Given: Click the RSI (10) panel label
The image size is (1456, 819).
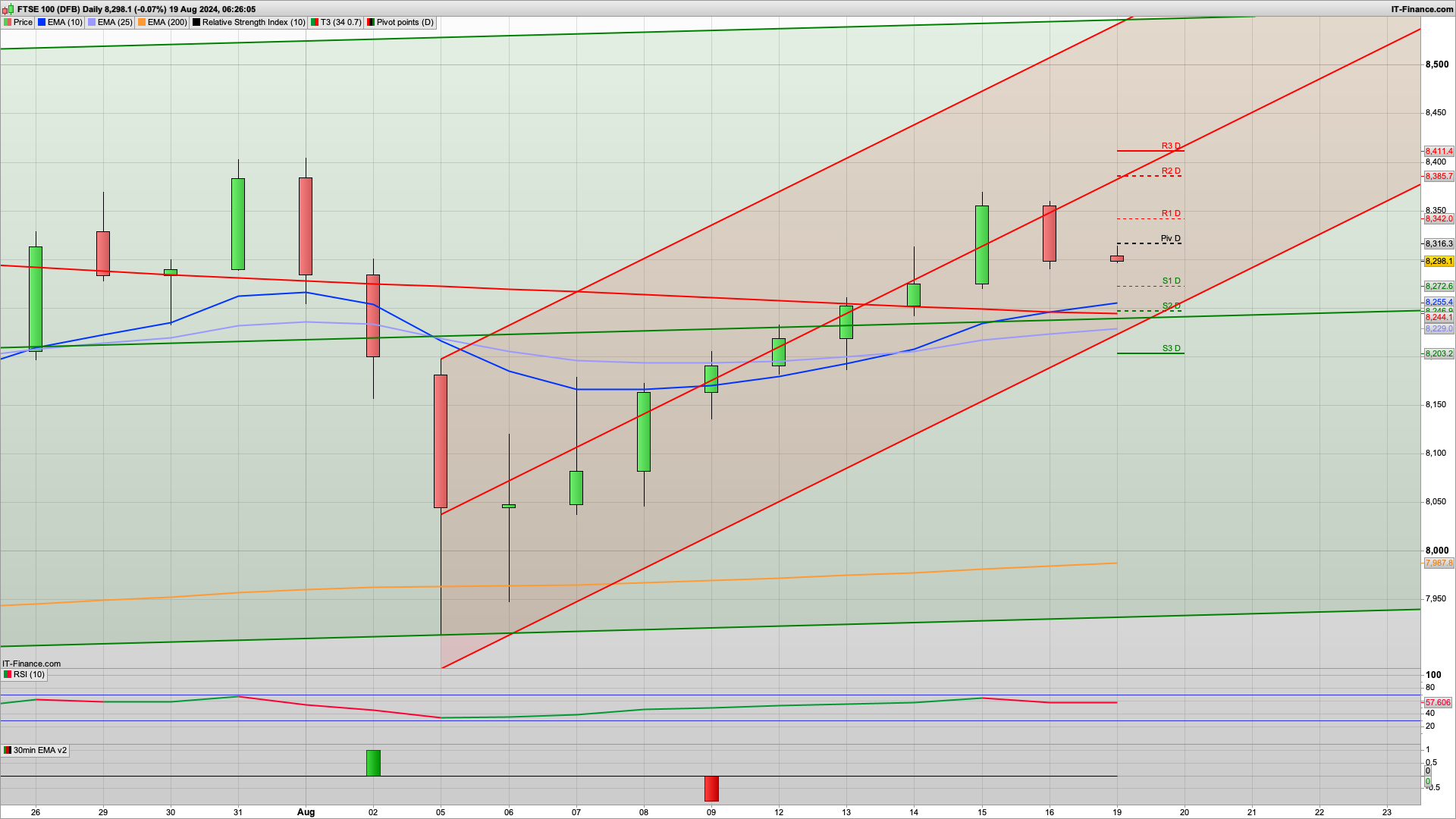Looking at the screenshot, I should point(24,674).
